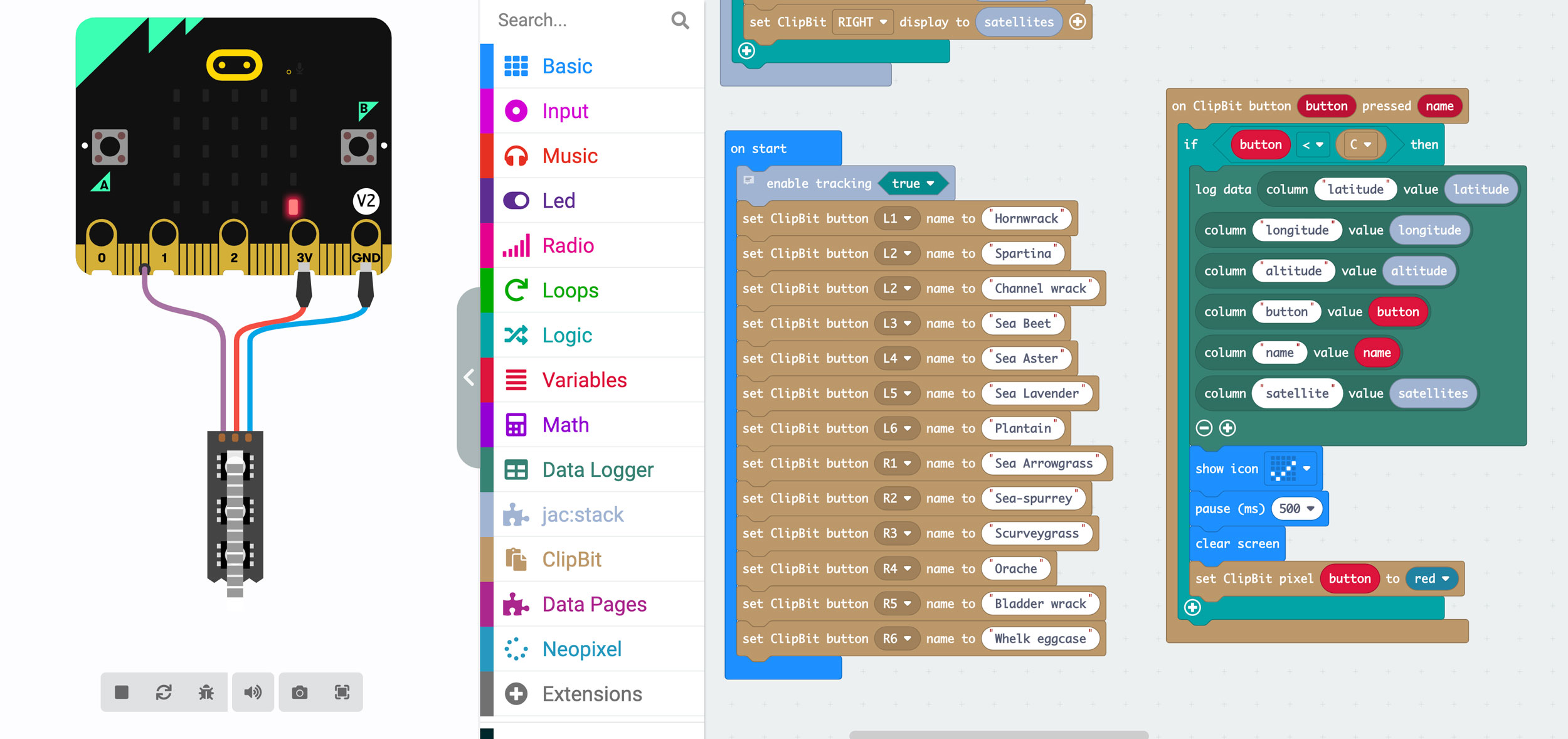
Task: Click the Bladder wrack name text
Action: point(1040,603)
